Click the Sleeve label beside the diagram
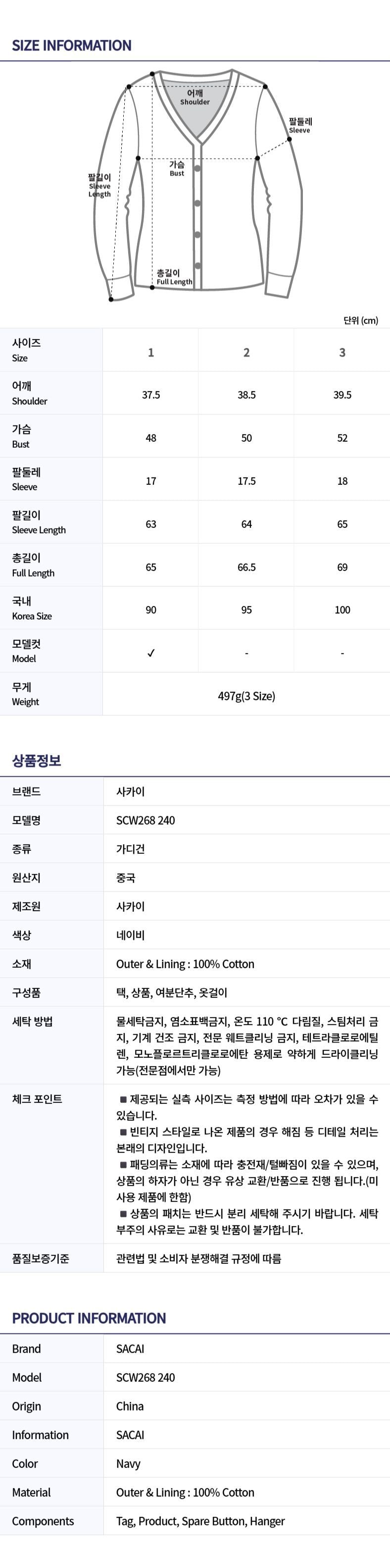The image size is (390, 1568). coord(300,125)
